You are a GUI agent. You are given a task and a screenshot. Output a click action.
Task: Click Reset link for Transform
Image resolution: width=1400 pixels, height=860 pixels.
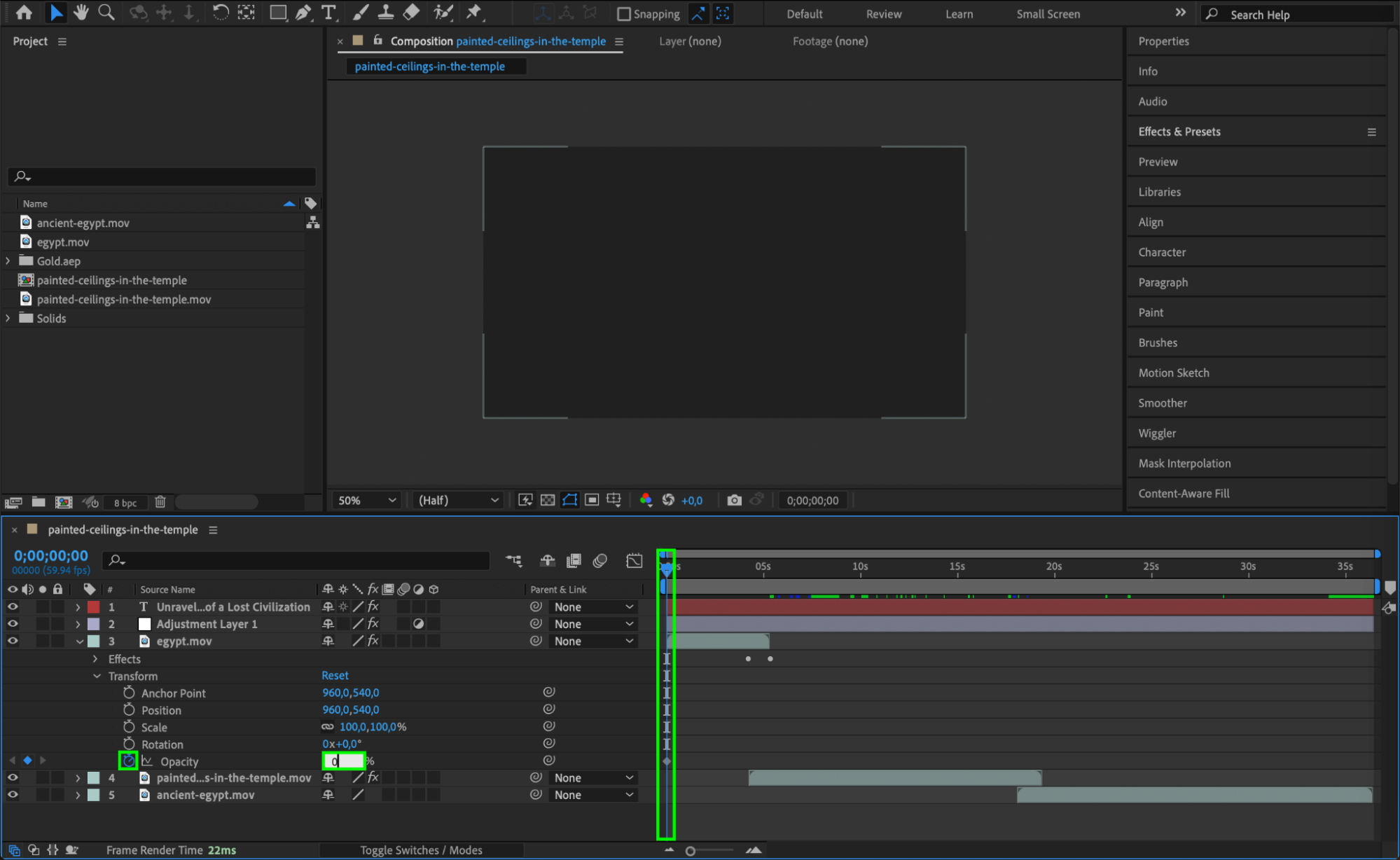tap(335, 675)
